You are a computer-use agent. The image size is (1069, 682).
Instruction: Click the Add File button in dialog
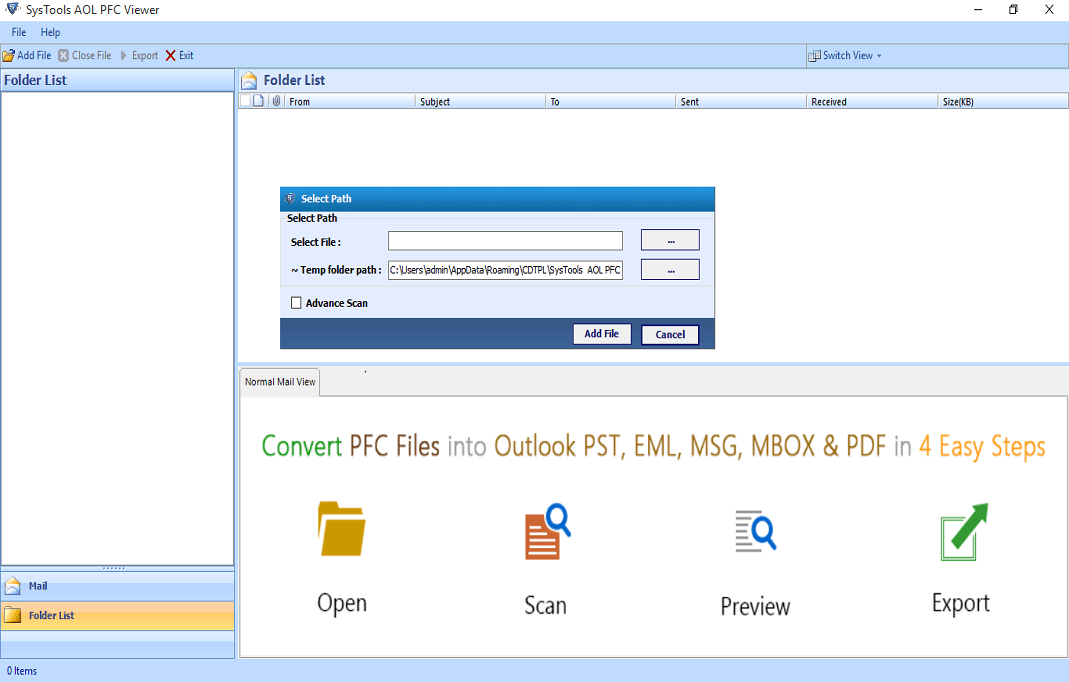602,333
